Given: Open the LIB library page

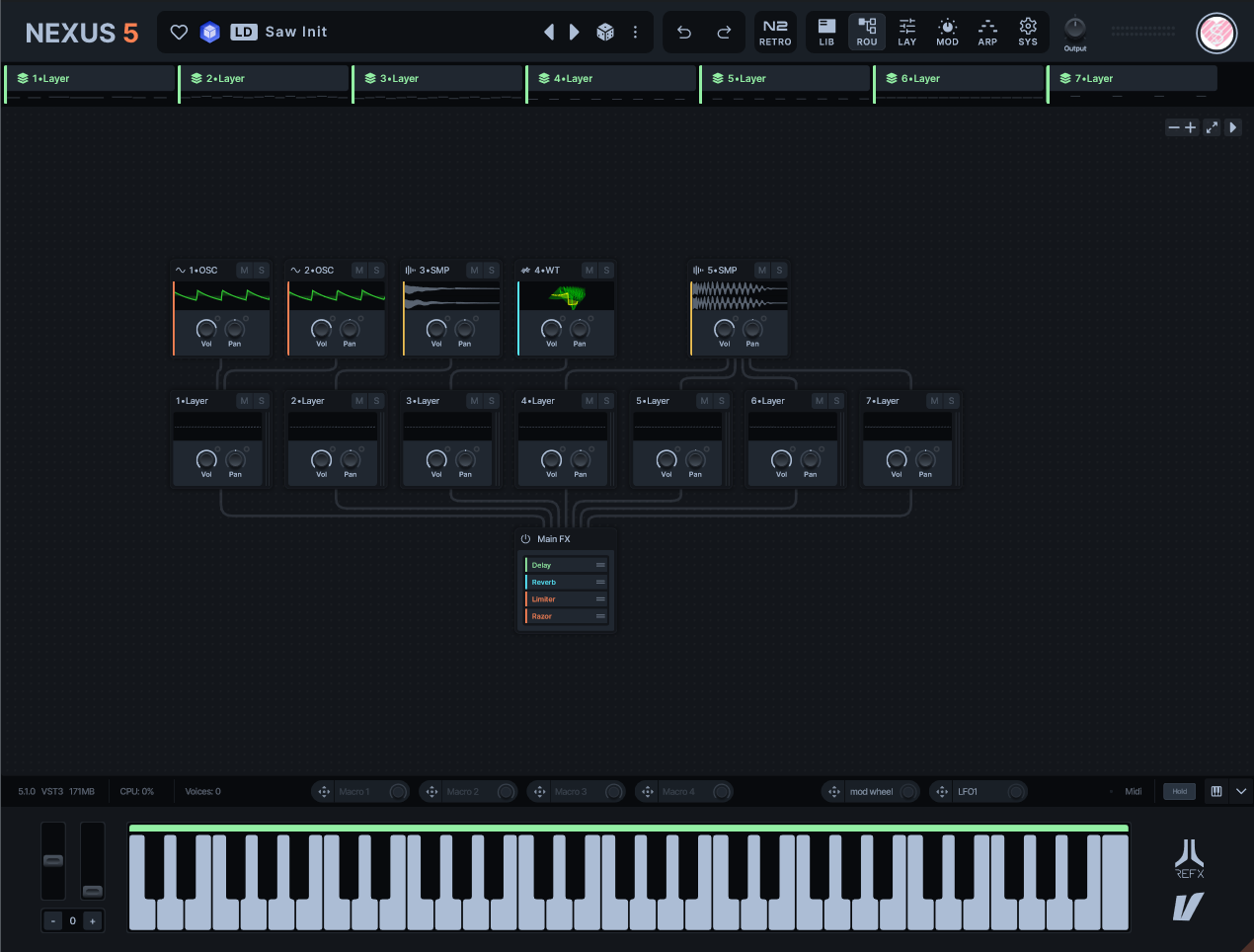Looking at the screenshot, I should 826,32.
